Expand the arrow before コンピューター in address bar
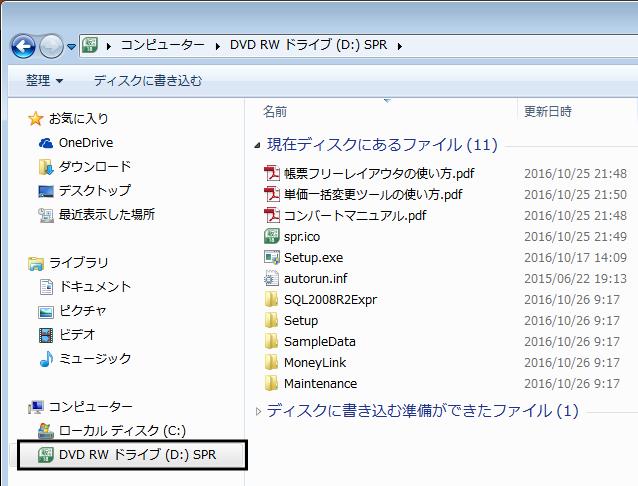 pos(109,46)
